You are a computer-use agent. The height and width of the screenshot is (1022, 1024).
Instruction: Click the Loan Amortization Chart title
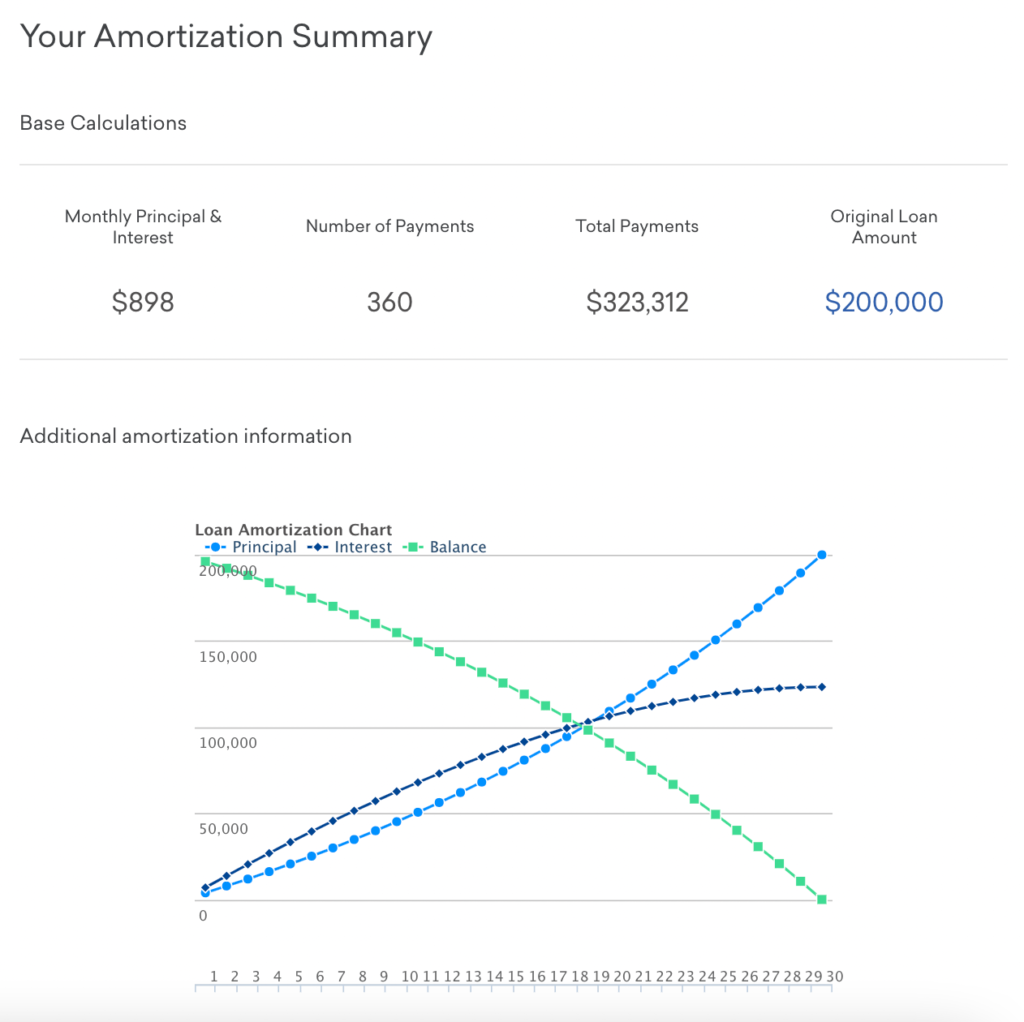pos(293,530)
